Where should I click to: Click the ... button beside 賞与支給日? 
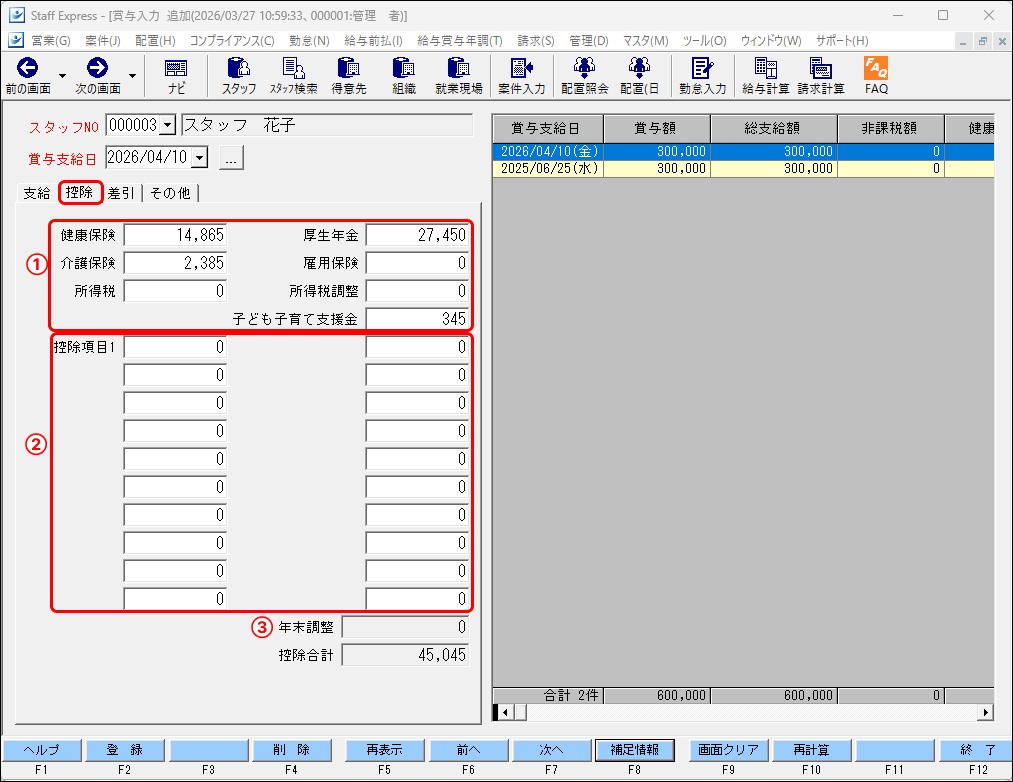(231, 158)
